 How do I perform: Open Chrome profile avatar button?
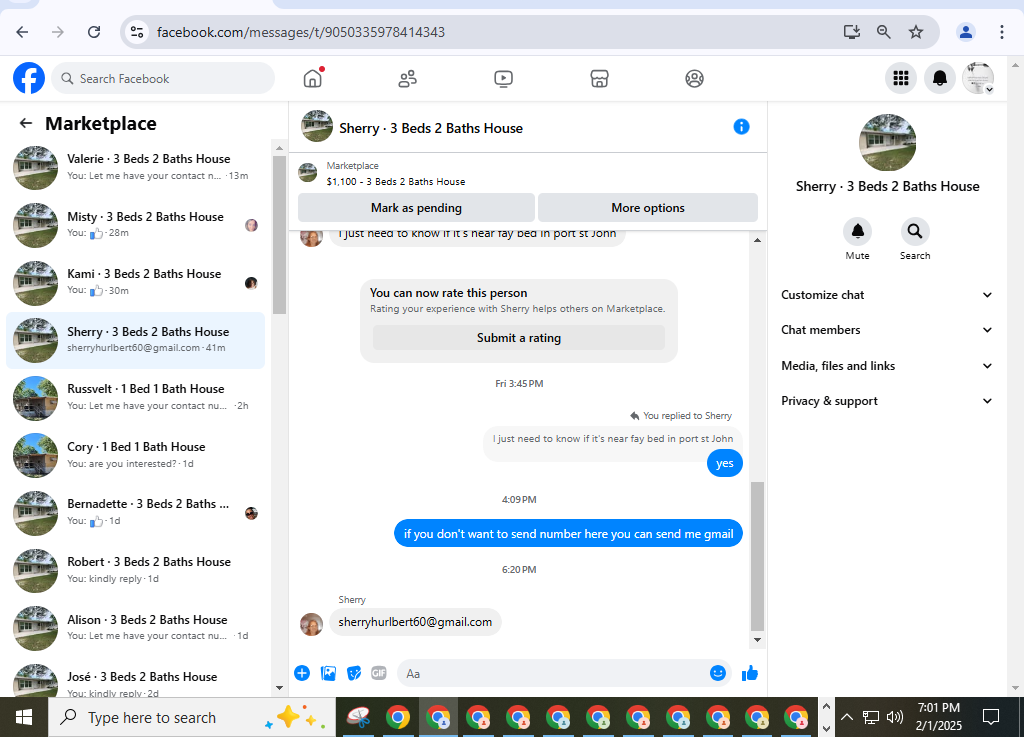pos(966,32)
